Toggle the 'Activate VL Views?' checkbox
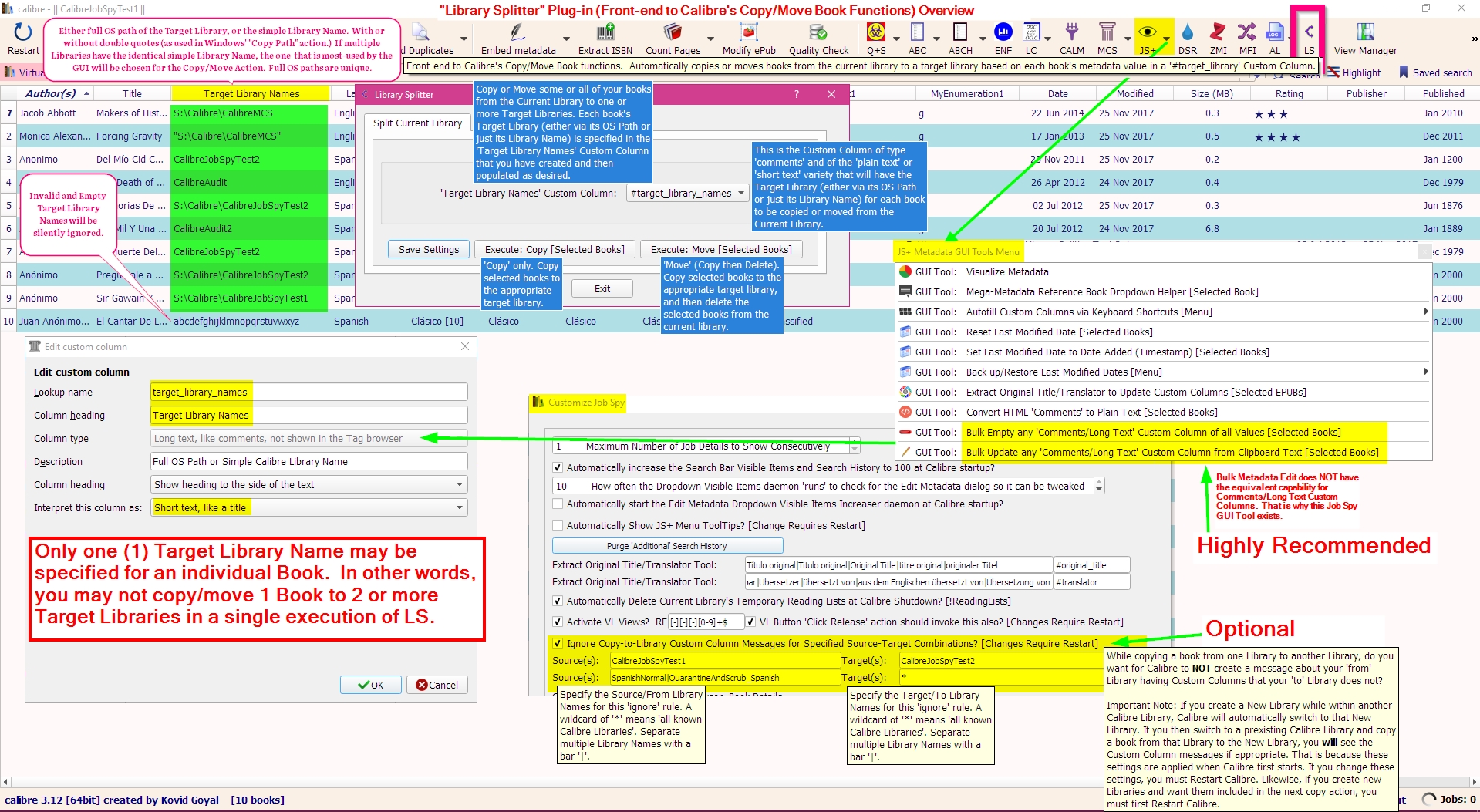This screenshot has width=1480, height=812. (x=558, y=622)
